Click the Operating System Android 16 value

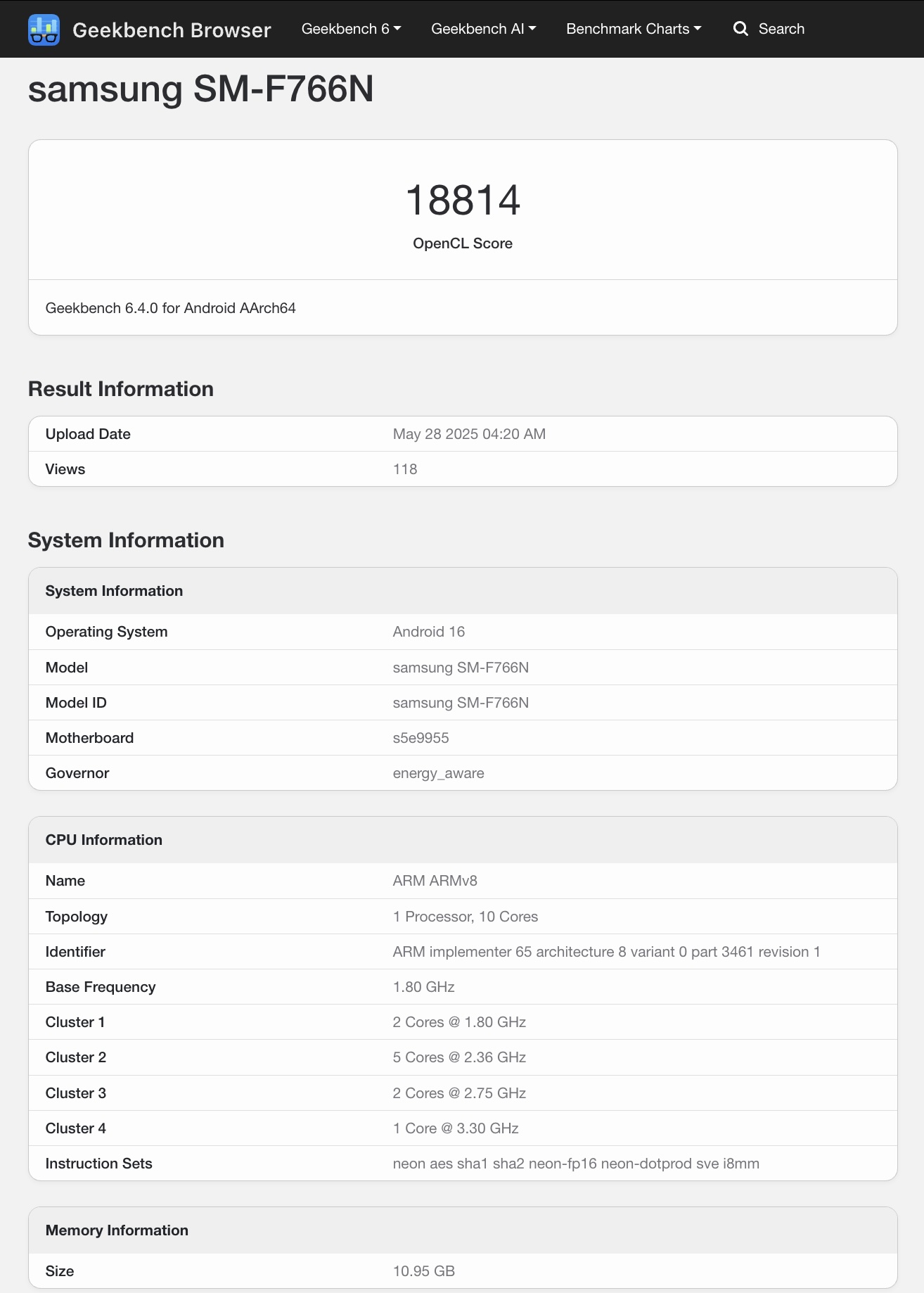coord(429,632)
